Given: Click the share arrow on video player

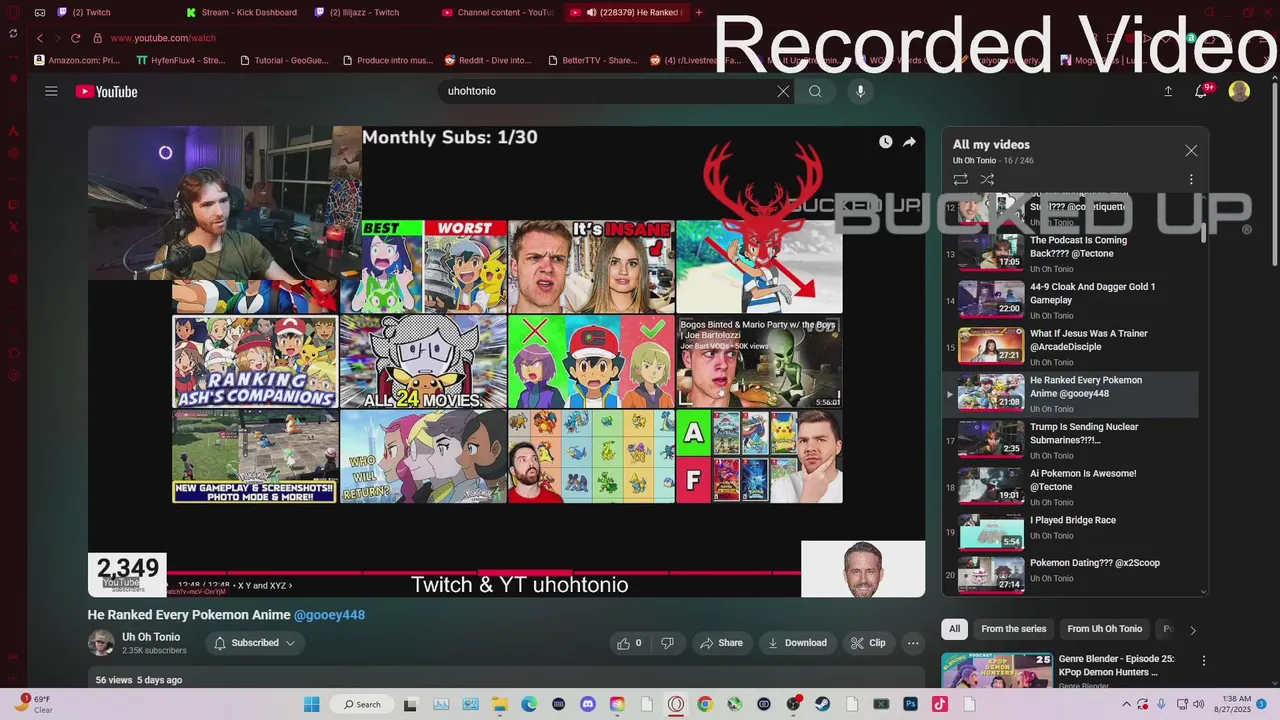Looking at the screenshot, I should (909, 142).
